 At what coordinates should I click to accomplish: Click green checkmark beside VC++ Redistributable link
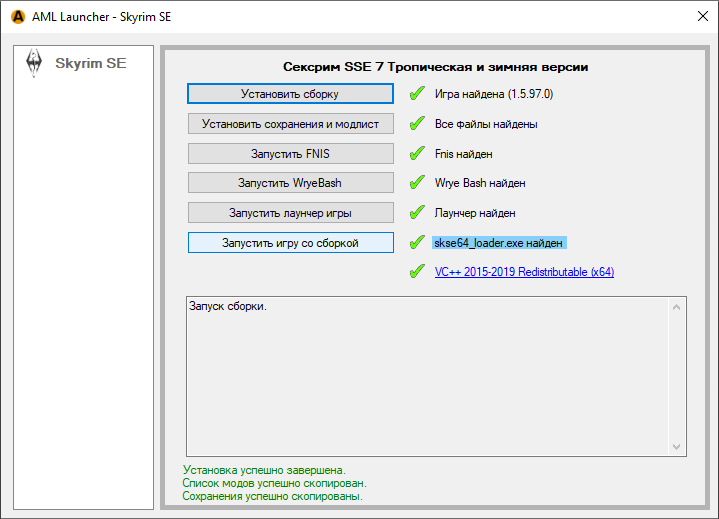tap(417, 272)
